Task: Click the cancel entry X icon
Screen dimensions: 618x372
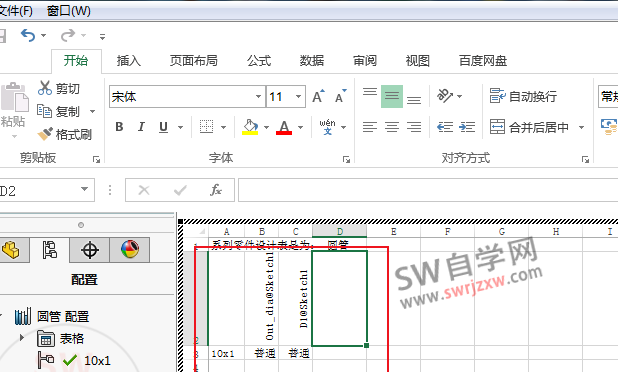Action: point(144,191)
